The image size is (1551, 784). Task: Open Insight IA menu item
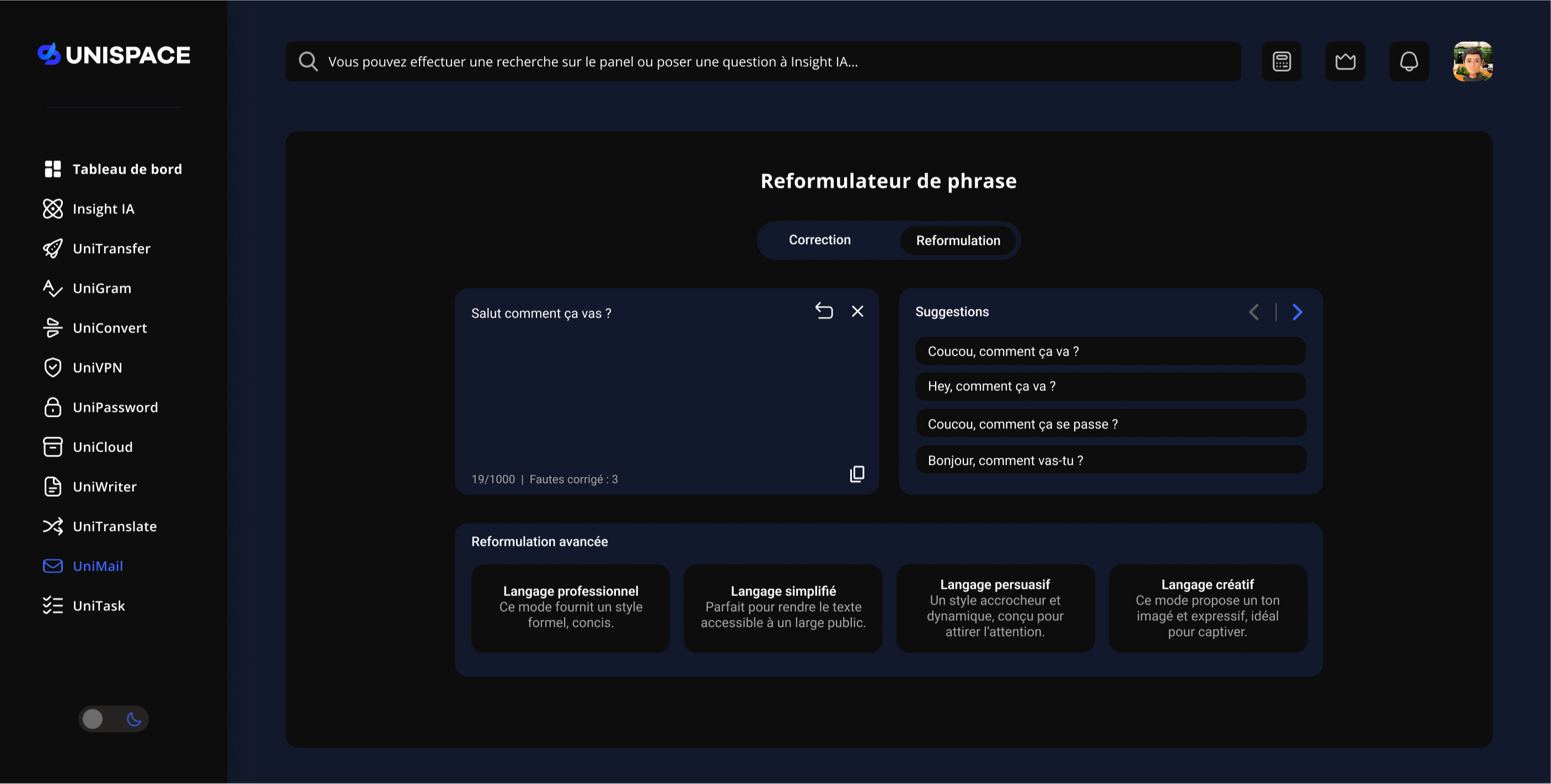89,209
